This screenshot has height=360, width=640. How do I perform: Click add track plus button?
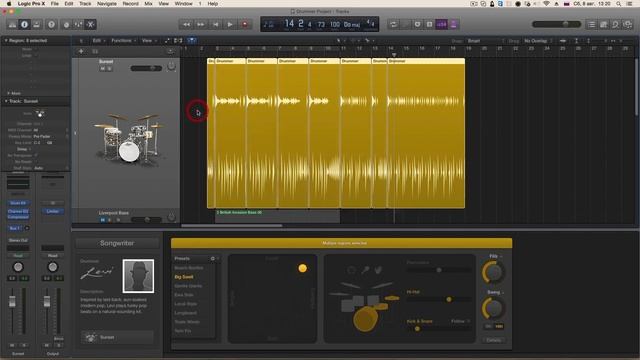pyautogui.click(x=81, y=51)
